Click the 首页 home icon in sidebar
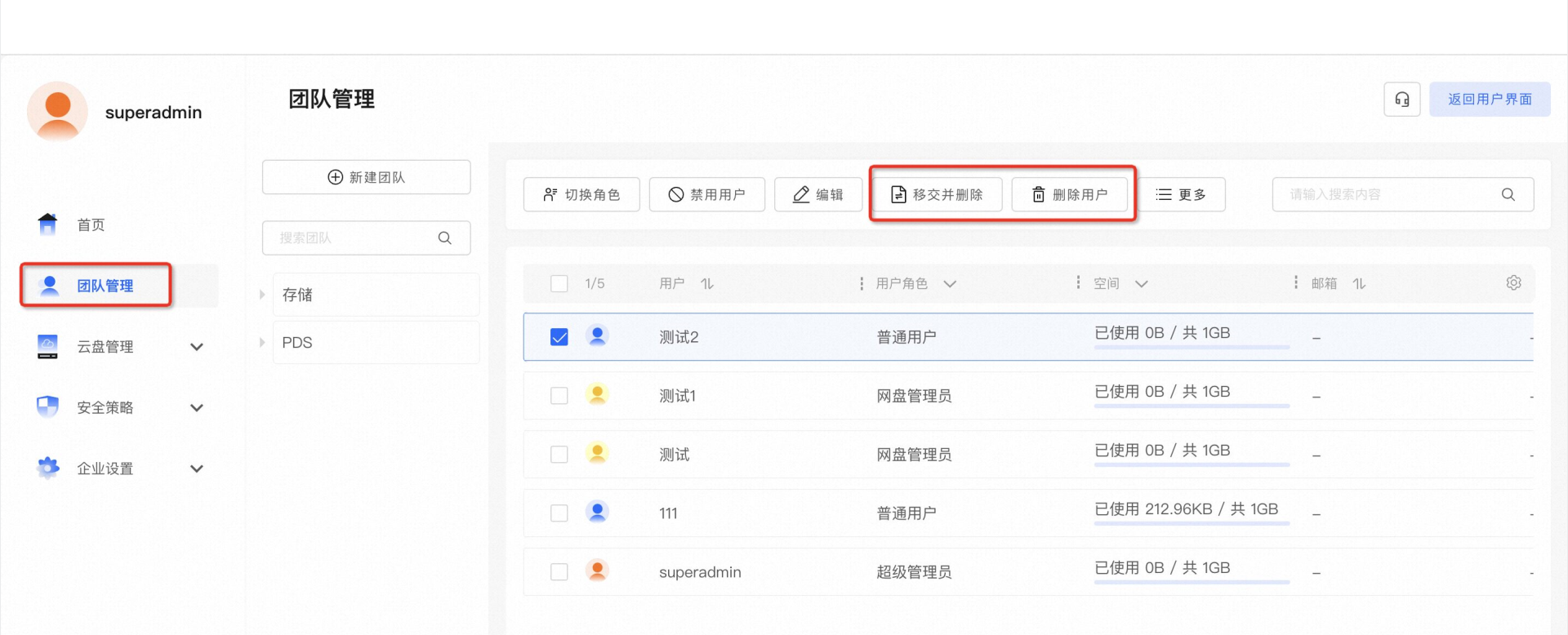Image resolution: width=1568 pixels, height=635 pixels. 48,224
